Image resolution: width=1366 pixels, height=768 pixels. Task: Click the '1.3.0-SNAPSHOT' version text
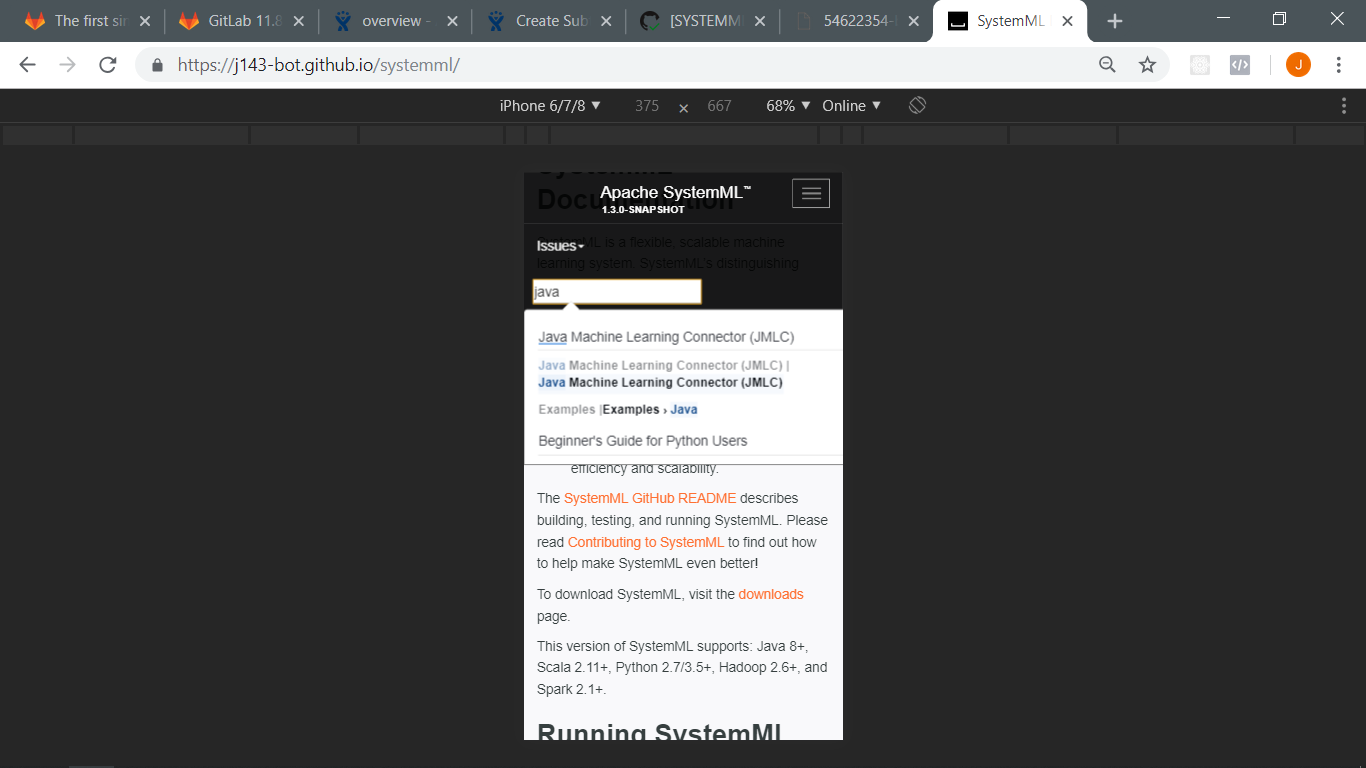point(643,210)
